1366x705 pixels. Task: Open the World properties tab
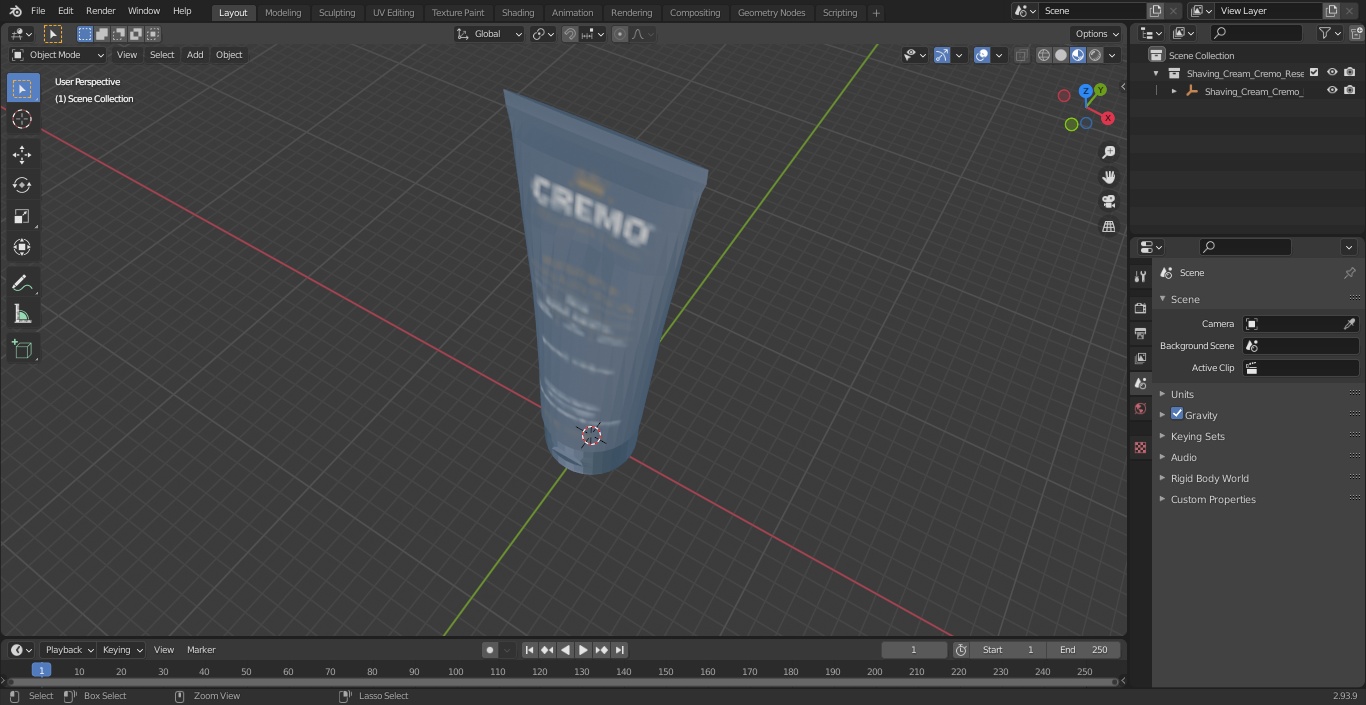tap(1140, 408)
